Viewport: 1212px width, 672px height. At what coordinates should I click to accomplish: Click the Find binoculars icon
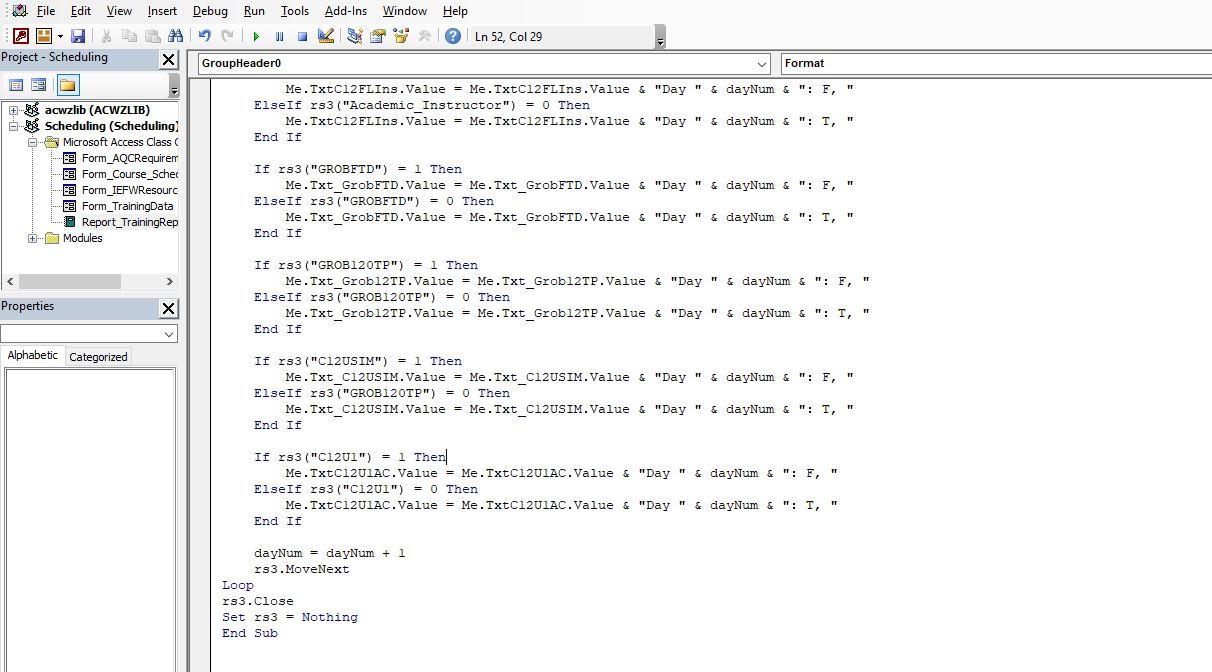click(x=175, y=35)
